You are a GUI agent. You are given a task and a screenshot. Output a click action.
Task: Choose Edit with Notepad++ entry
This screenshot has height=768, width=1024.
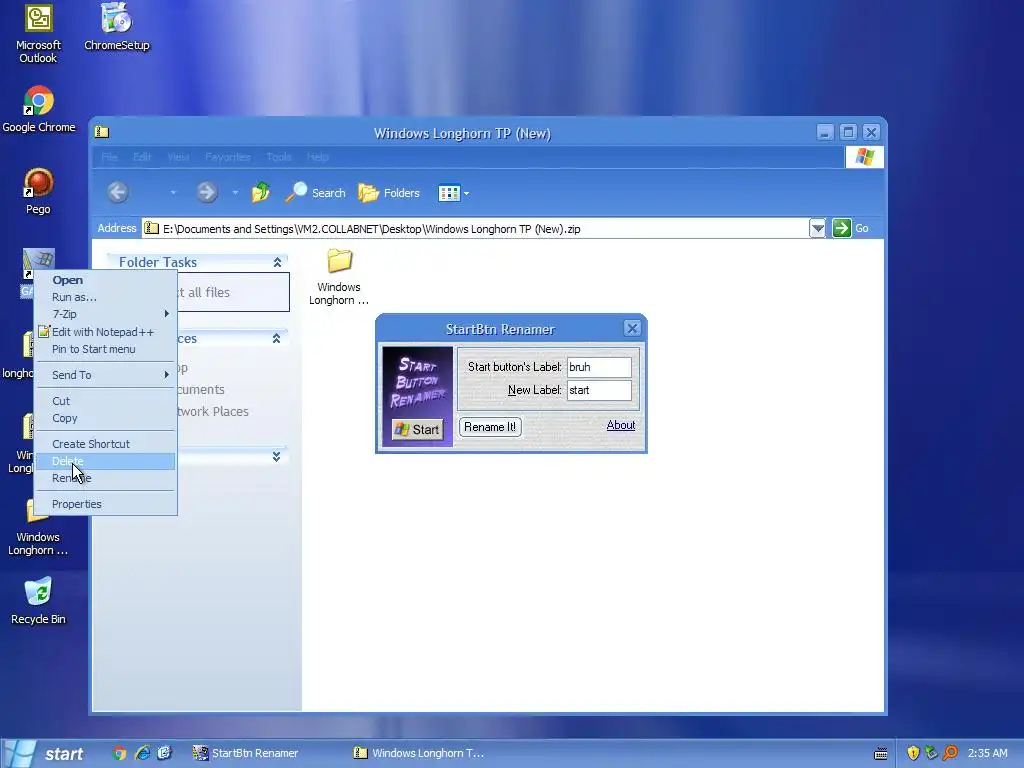105,332
